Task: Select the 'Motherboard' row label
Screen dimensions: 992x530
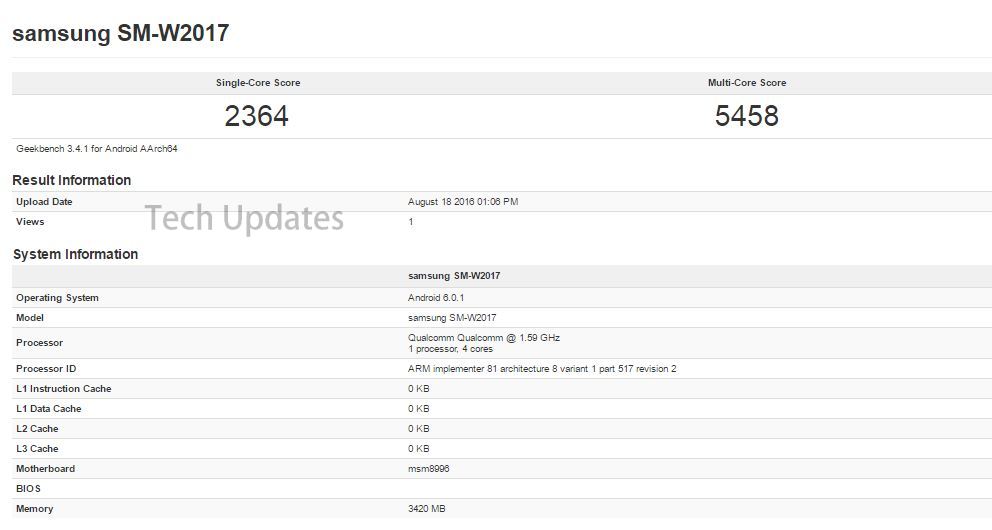Action: pos(46,469)
